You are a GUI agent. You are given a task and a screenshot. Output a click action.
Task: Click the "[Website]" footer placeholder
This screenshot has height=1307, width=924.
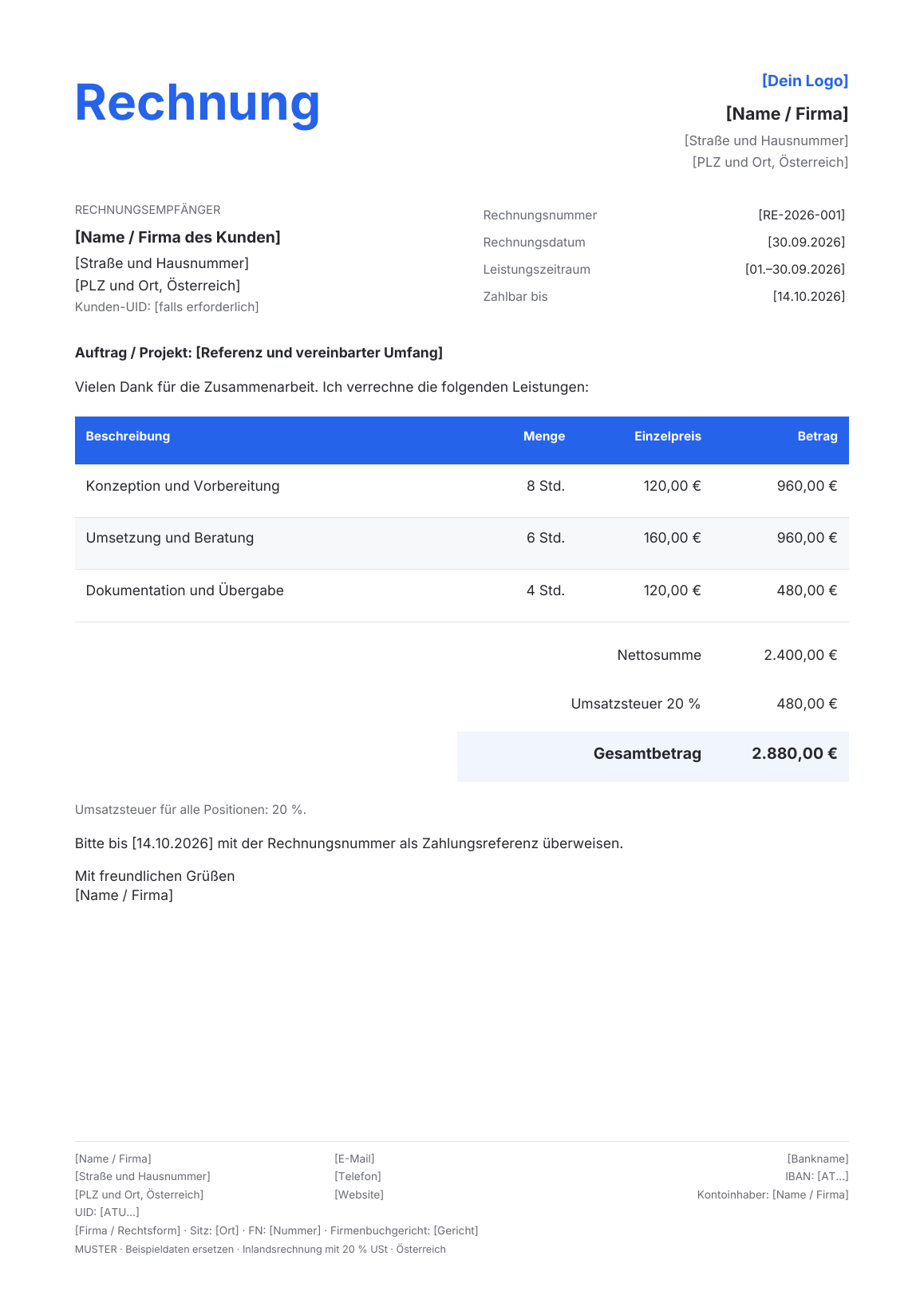(x=359, y=1194)
